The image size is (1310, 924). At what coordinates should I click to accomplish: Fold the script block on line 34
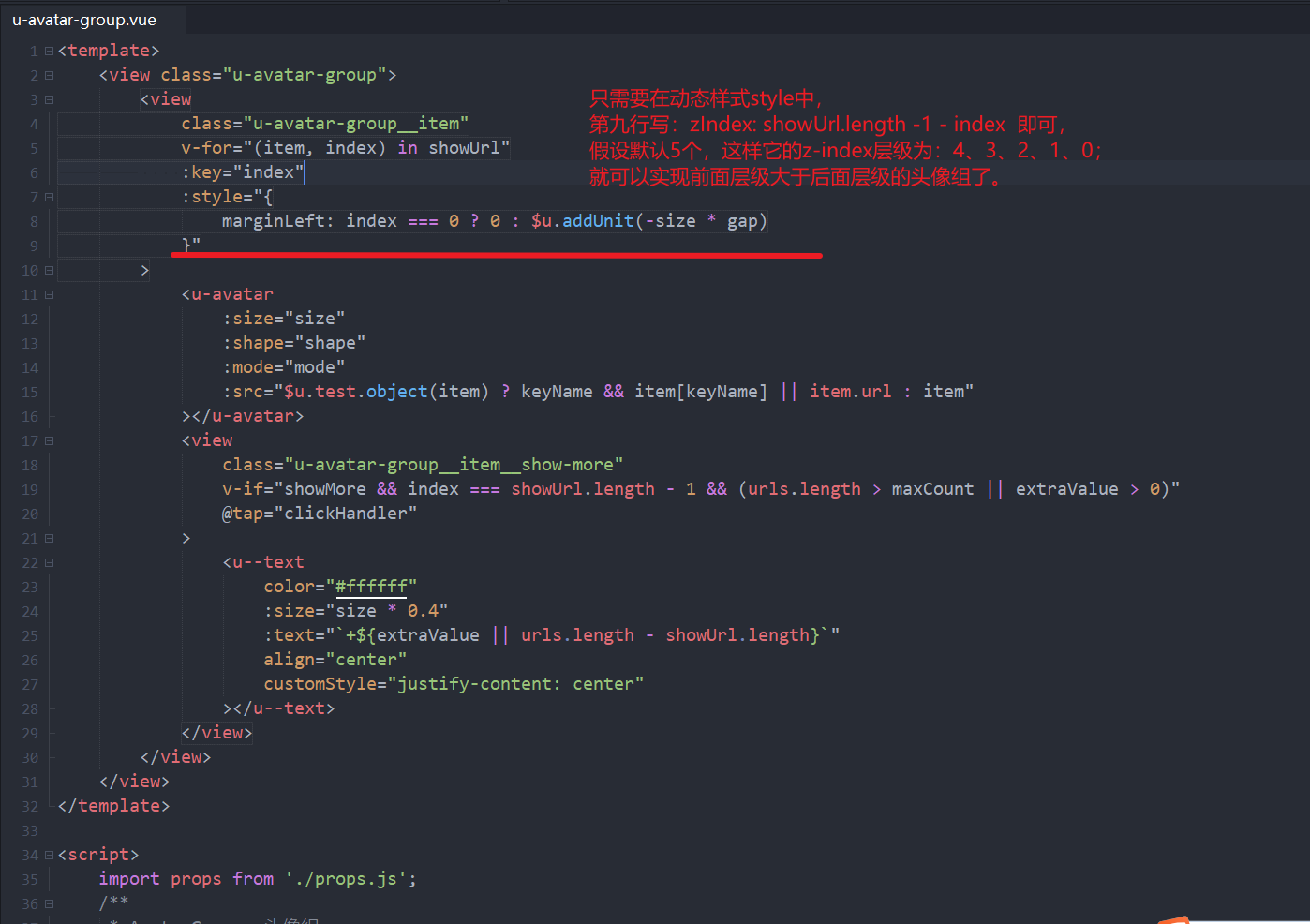click(x=49, y=855)
